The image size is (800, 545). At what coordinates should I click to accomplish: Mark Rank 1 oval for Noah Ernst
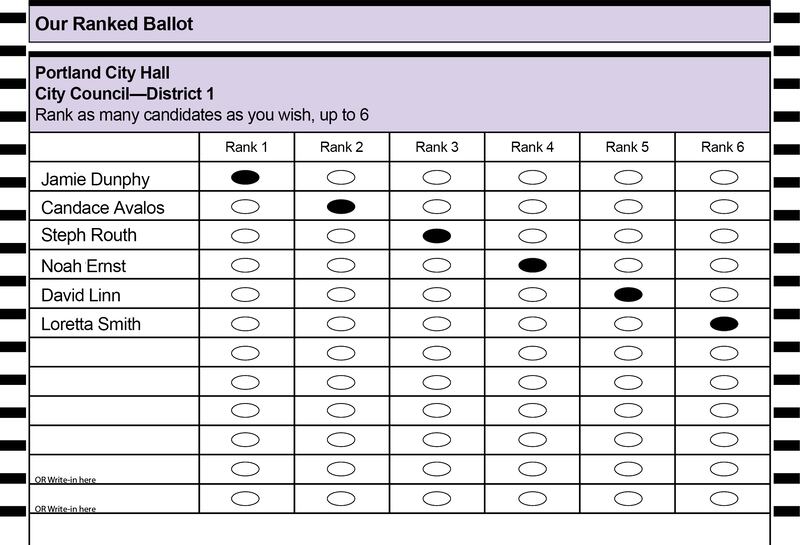pyautogui.click(x=245, y=265)
